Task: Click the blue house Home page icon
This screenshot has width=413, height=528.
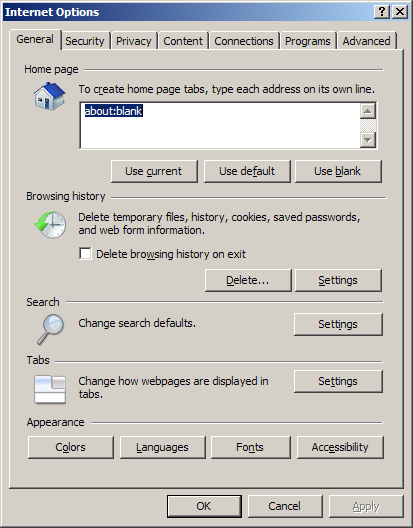Action: 50,96
